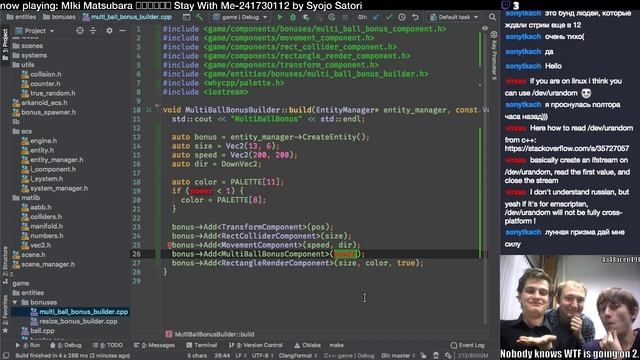Build project with the hammer icon
Image resolution: width=640 pixels, height=360 pixels.
[199, 17]
